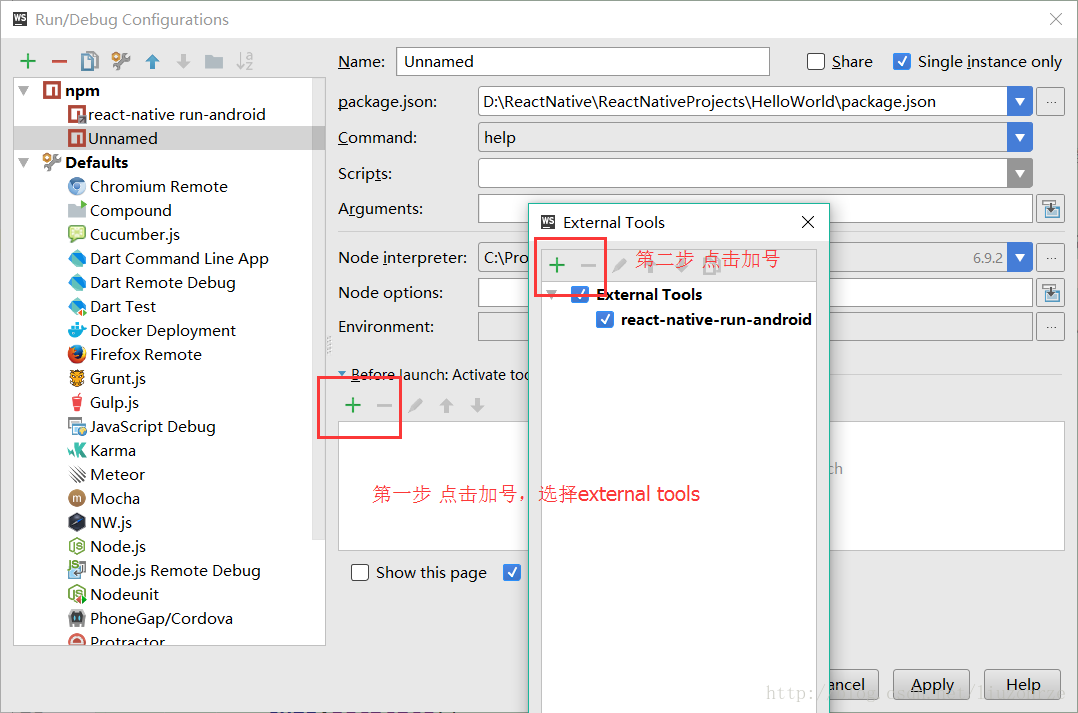Toggle the Share checkbox

[x=815, y=62]
